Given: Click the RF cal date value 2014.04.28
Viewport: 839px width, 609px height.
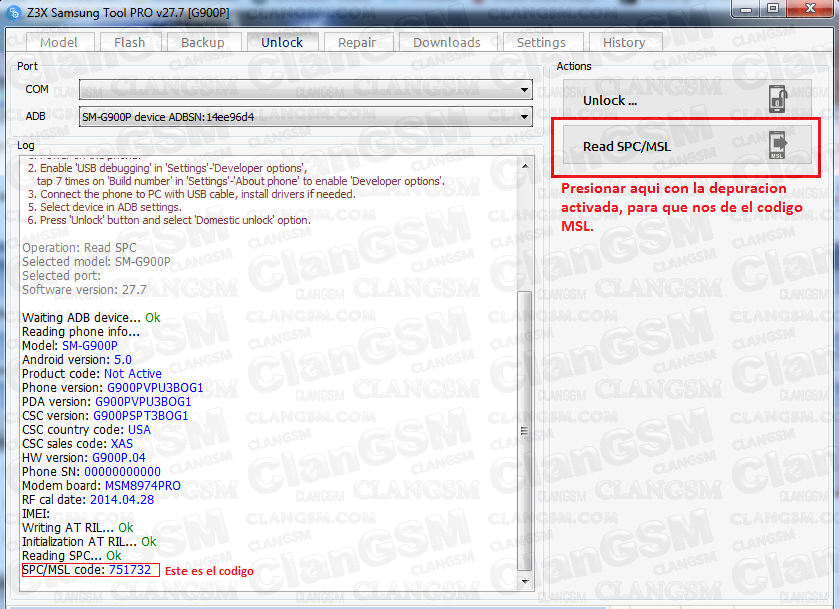Looking at the screenshot, I should (122, 499).
